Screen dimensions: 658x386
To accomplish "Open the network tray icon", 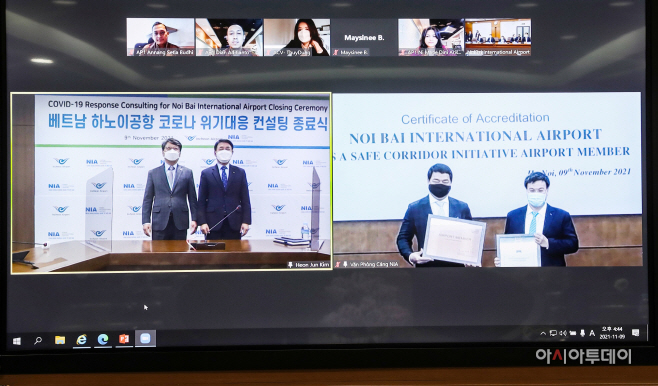I will coord(553,333).
